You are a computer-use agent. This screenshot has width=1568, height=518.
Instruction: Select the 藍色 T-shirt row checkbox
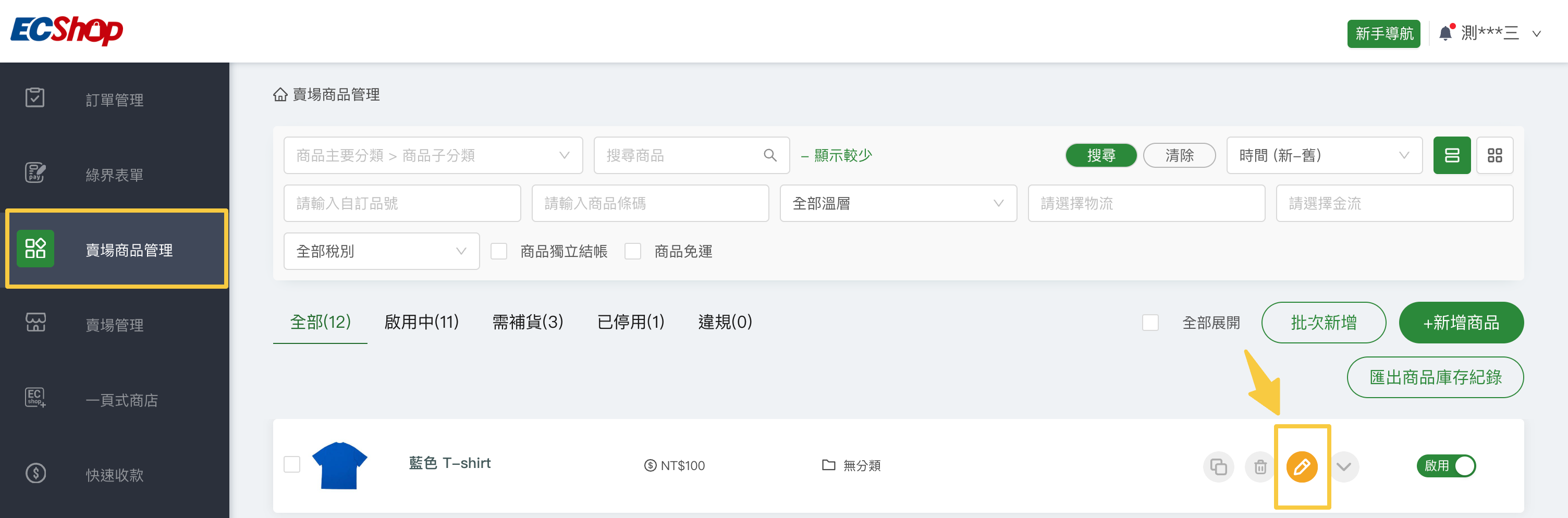(291, 464)
